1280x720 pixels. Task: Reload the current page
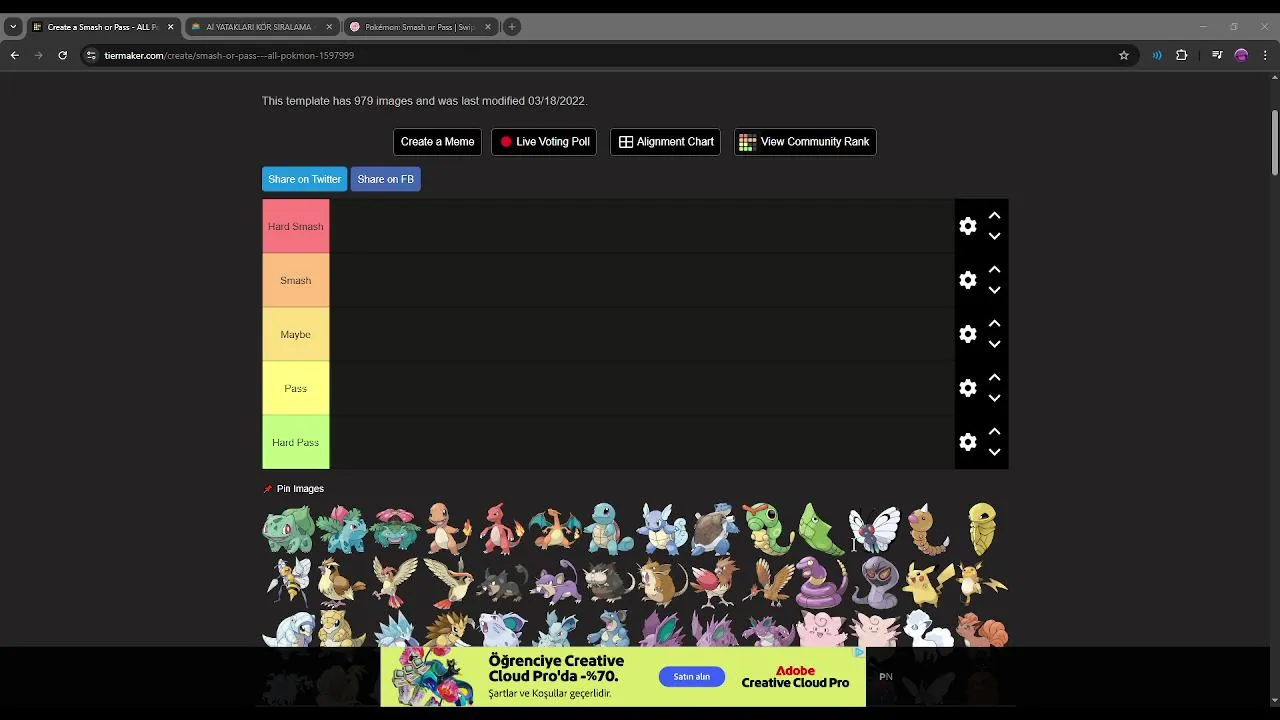tap(62, 55)
